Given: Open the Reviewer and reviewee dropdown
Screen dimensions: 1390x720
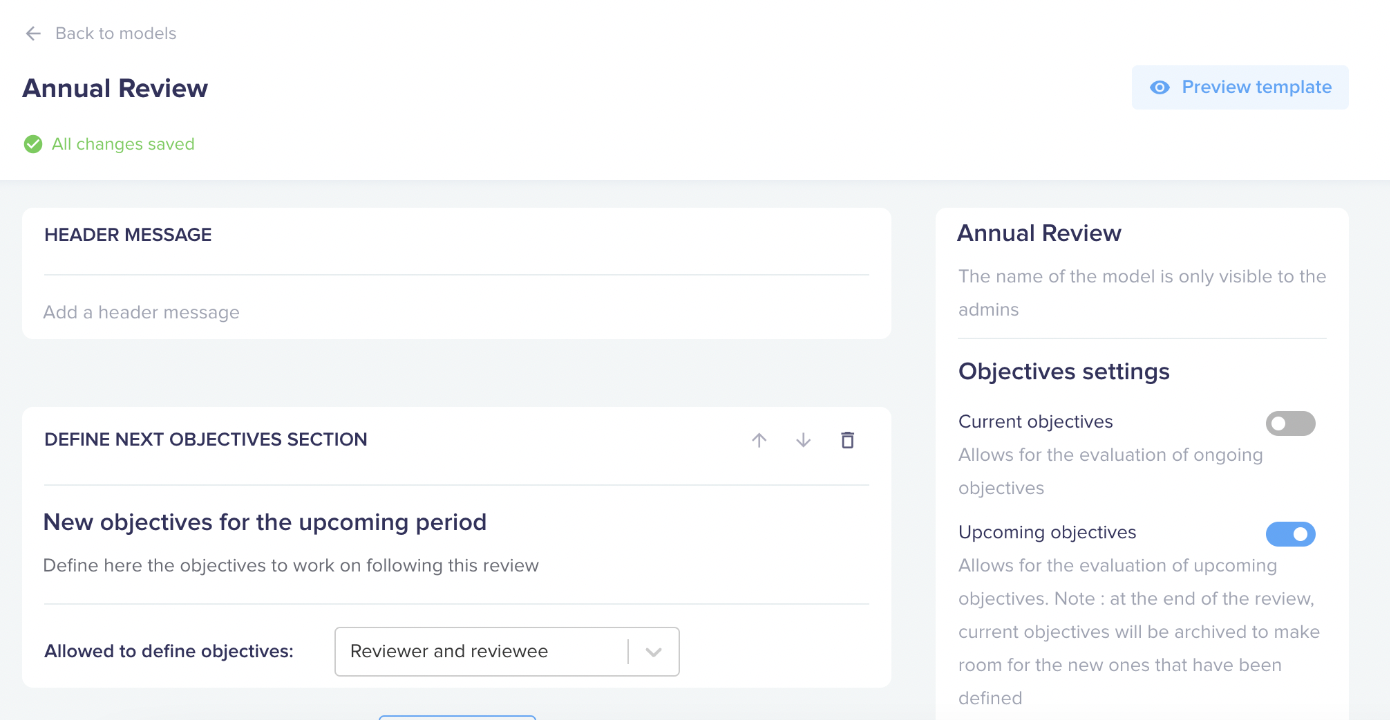Looking at the screenshot, I should 480,652.
